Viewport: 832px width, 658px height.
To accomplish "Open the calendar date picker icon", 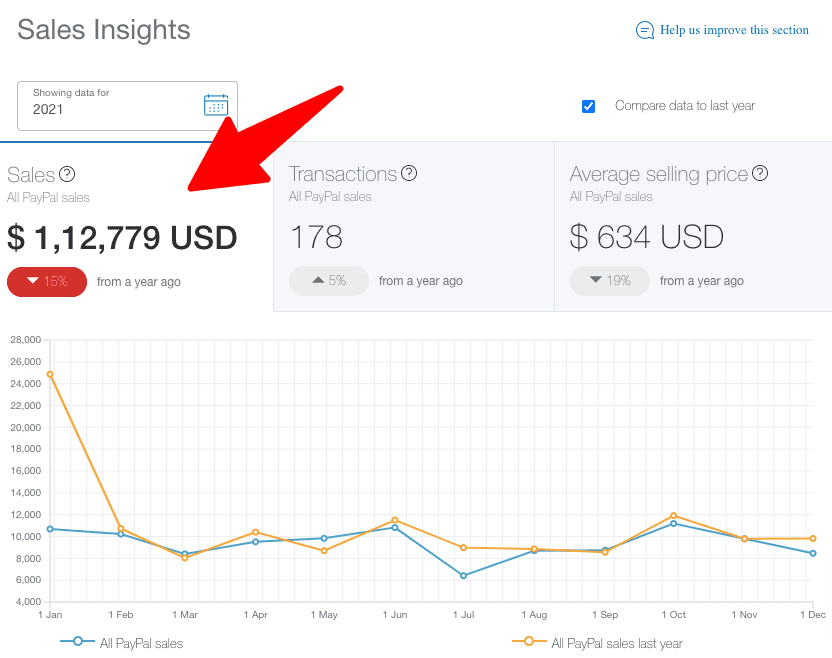I will pyautogui.click(x=216, y=103).
